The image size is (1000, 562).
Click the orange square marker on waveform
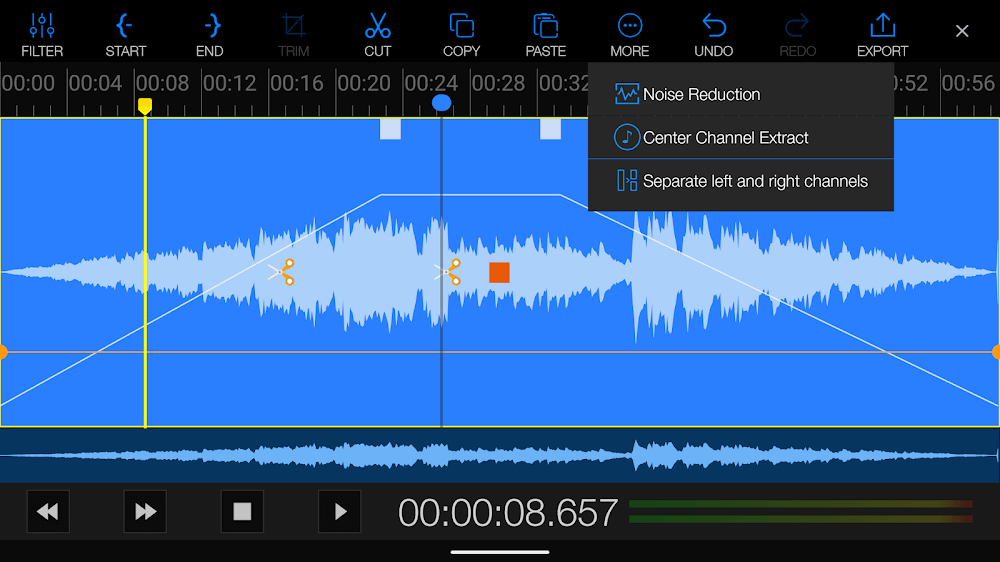click(x=499, y=272)
